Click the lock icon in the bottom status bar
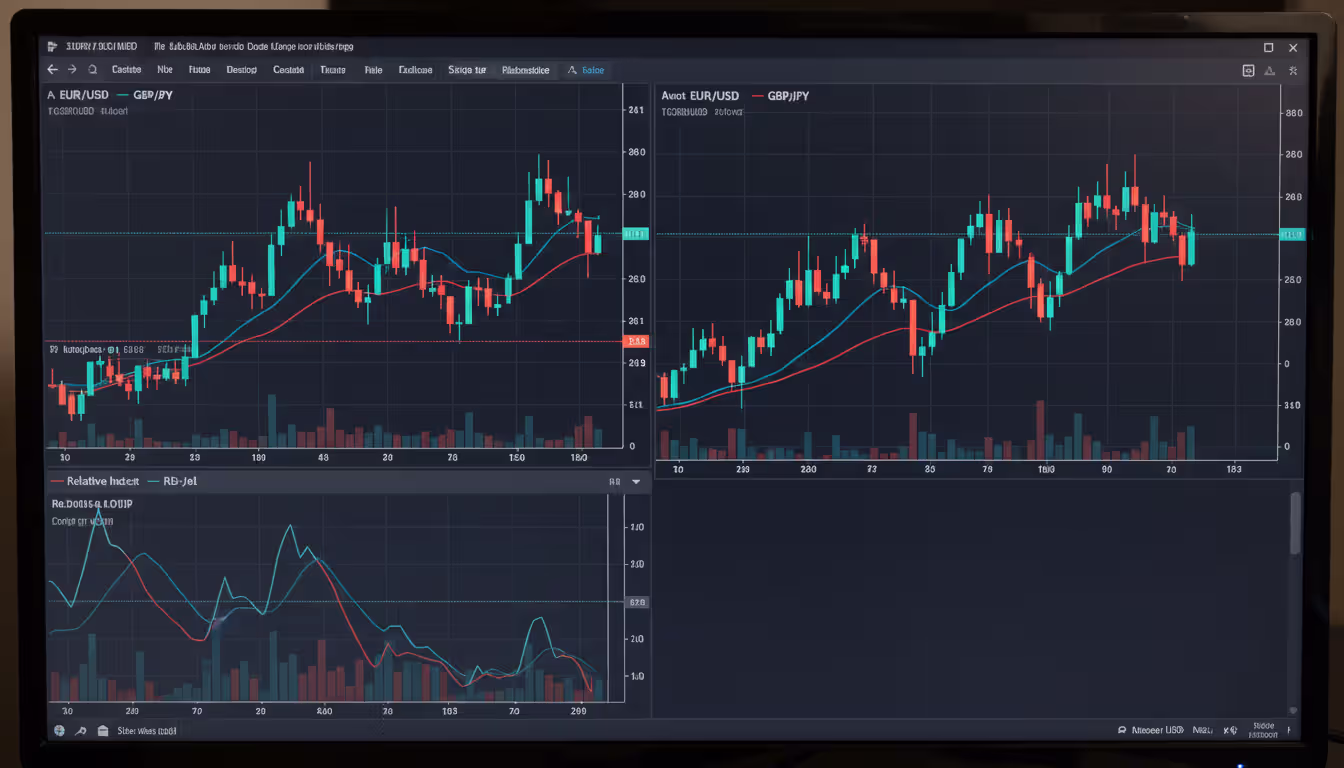 [102, 731]
